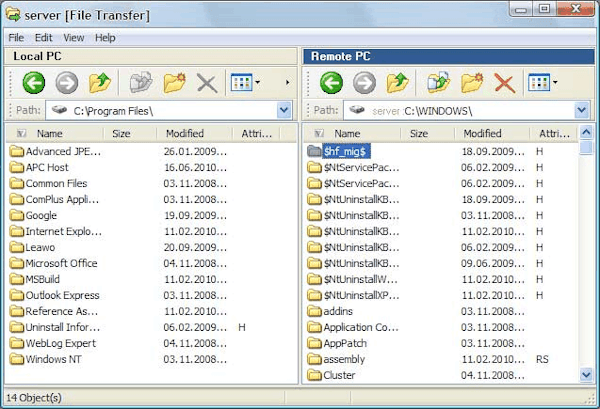
Task: Select the $hf_mig$ remote folder
Action: coord(345,152)
